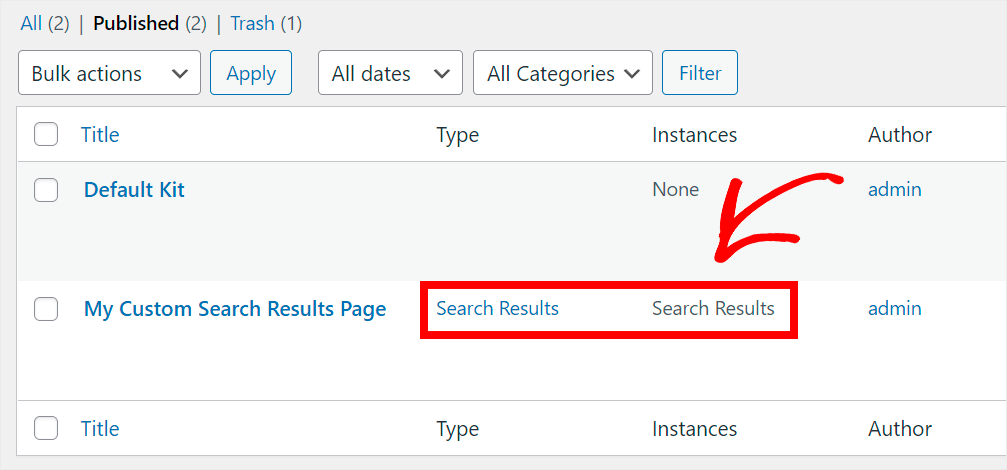Tick the select-all checkbox in the footer
This screenshot has height=470, width=1007.
pyautogui.click(x=46, y=429)
